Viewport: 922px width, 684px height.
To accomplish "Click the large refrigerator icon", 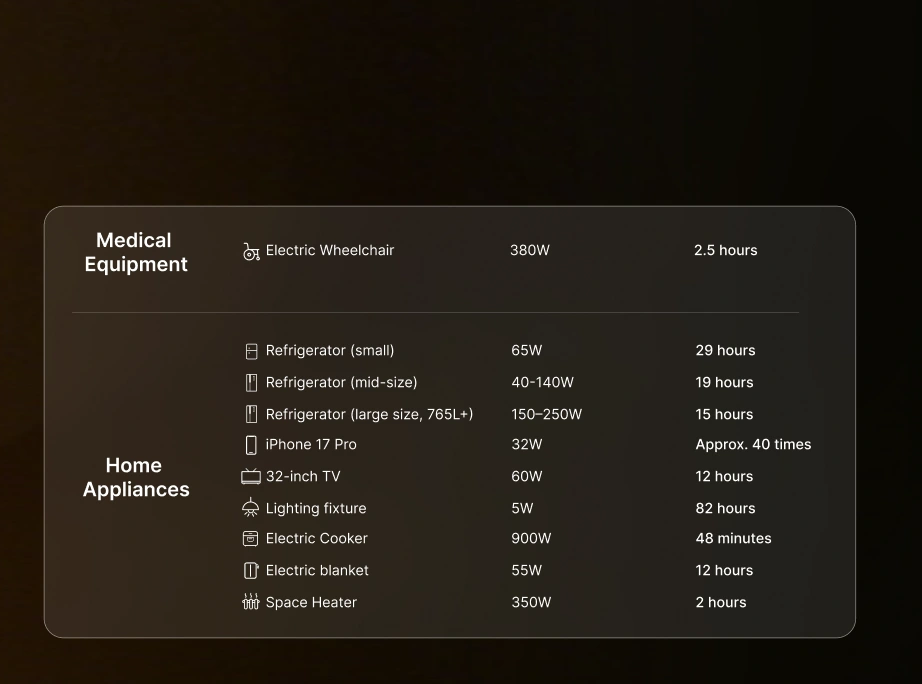I will [251, 414].
